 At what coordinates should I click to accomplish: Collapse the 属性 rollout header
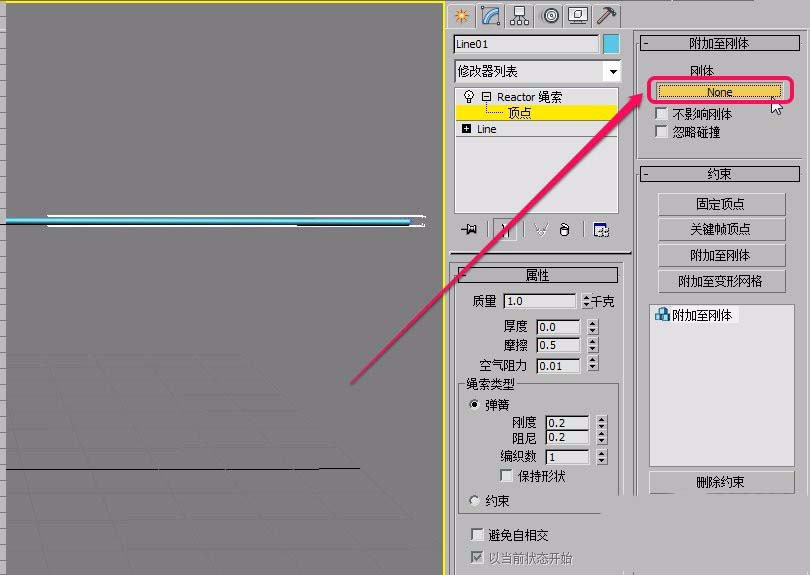point(537,275)
